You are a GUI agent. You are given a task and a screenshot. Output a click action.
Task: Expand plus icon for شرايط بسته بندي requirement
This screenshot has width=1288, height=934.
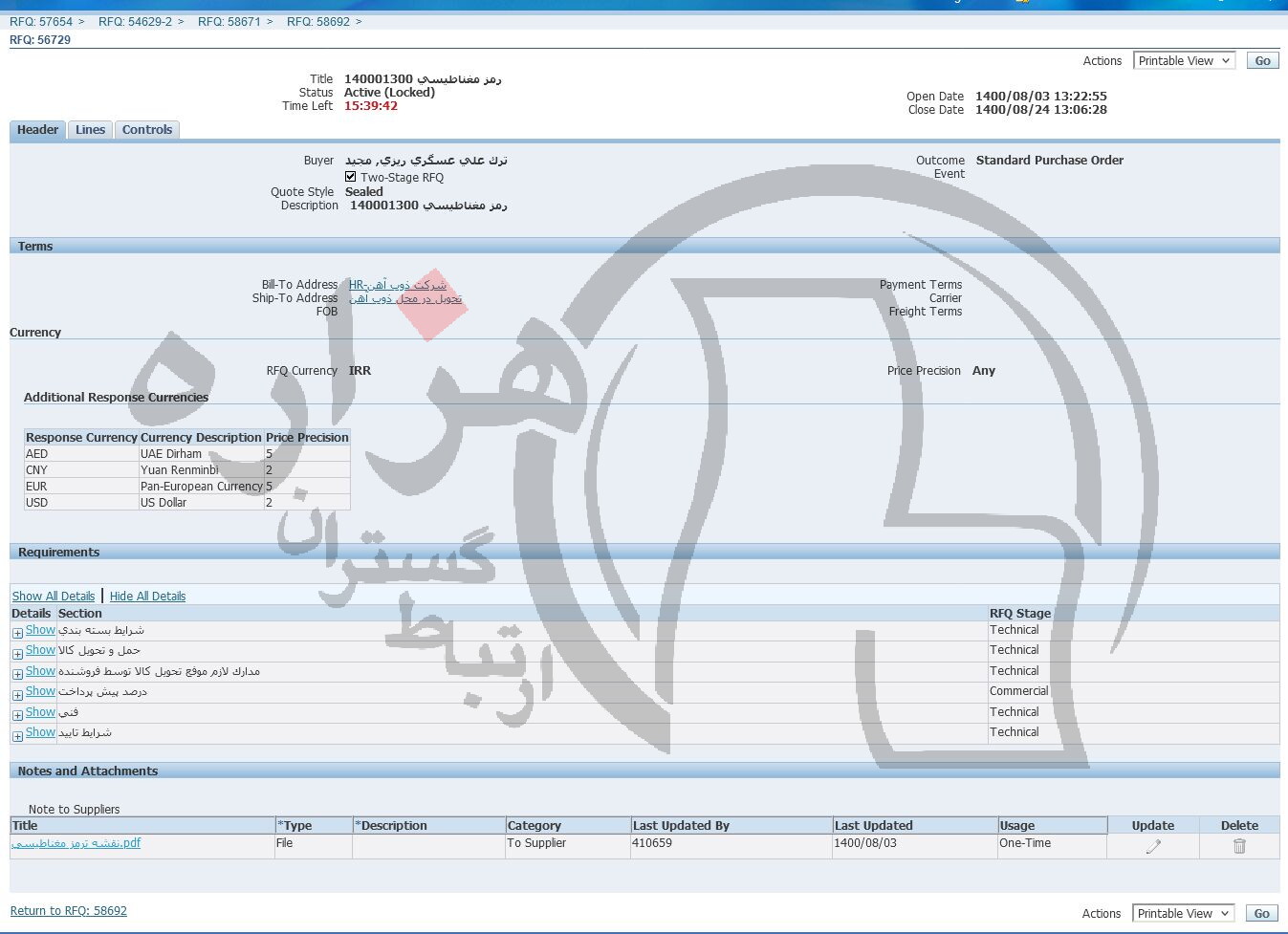(17, 633)
